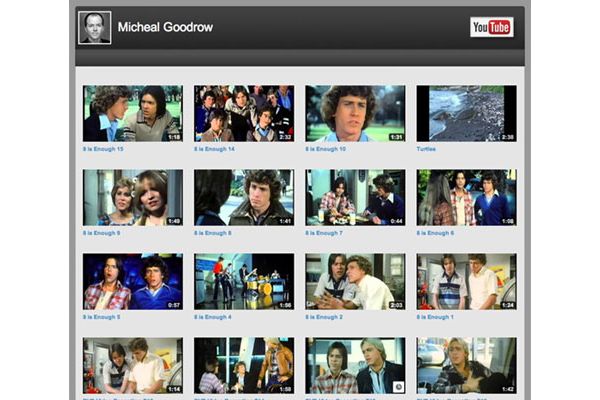Viewport: 600px width, 400px height.
Task: Open the '8 is Enough 7' title link
Action: point(324,233)
